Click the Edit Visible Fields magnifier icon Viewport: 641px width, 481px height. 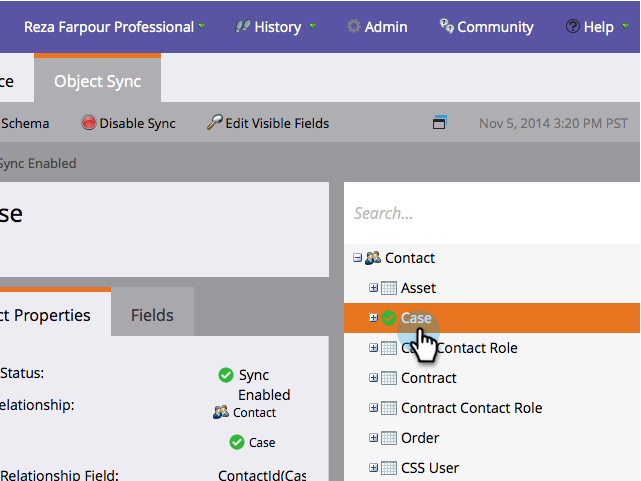coord(214,123)
